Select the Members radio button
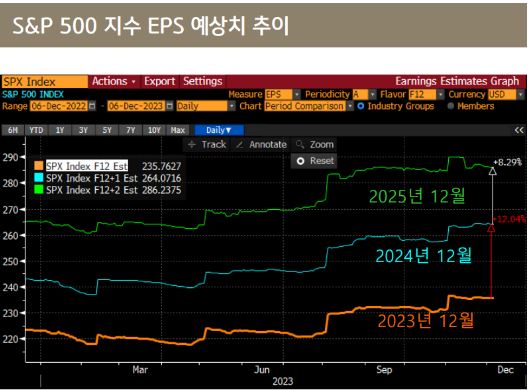The image size is (529, 390). pyautogui.click(x=450, y=106)
